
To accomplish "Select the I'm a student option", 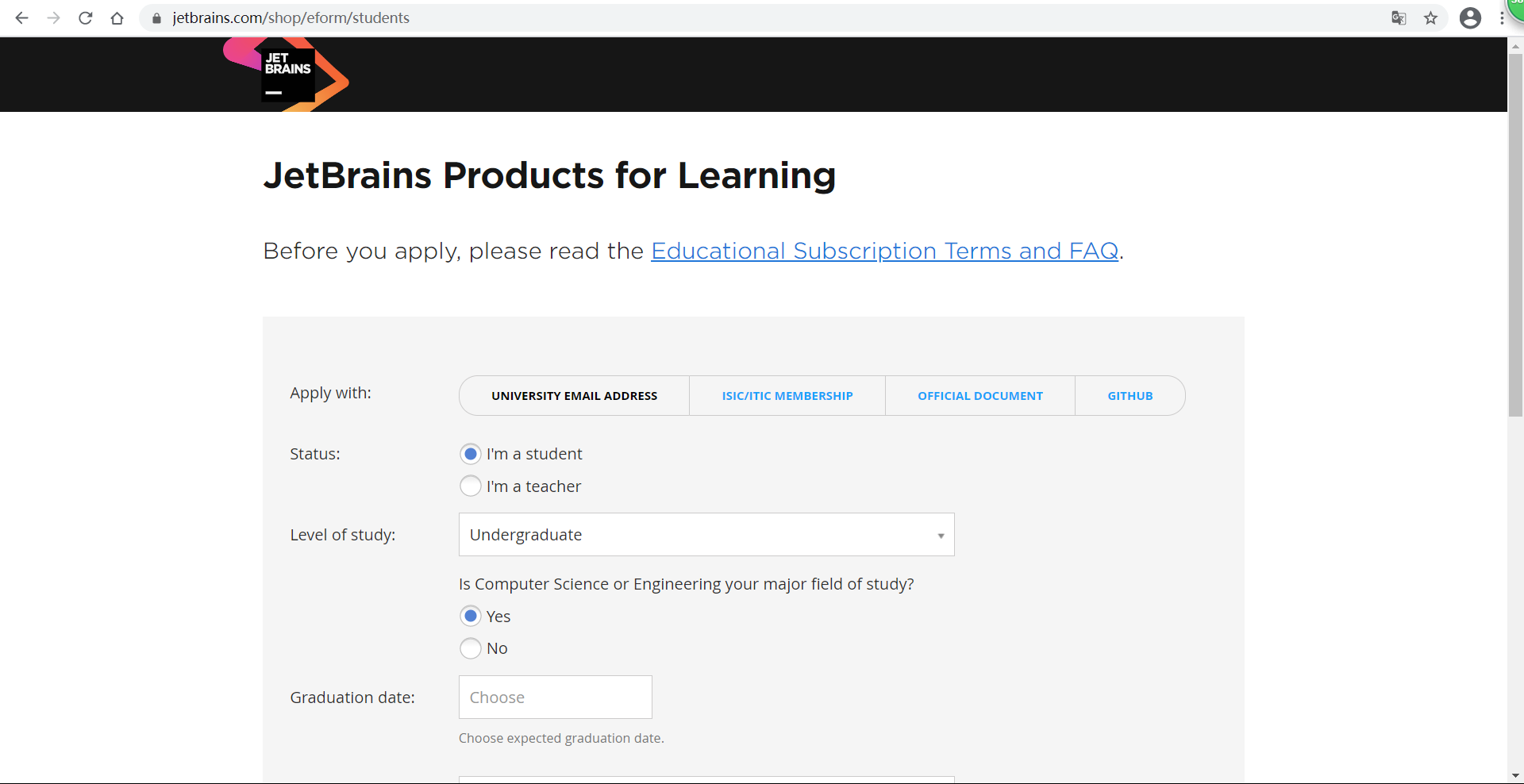I will [471, 454].
